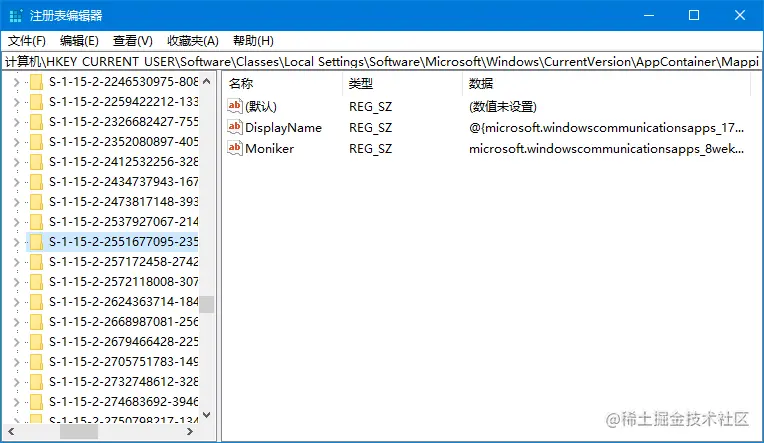Open the 收藏夹(A) menu
Image resolution: width=764 pixels, height=443 pixels.
coord(192,41)
